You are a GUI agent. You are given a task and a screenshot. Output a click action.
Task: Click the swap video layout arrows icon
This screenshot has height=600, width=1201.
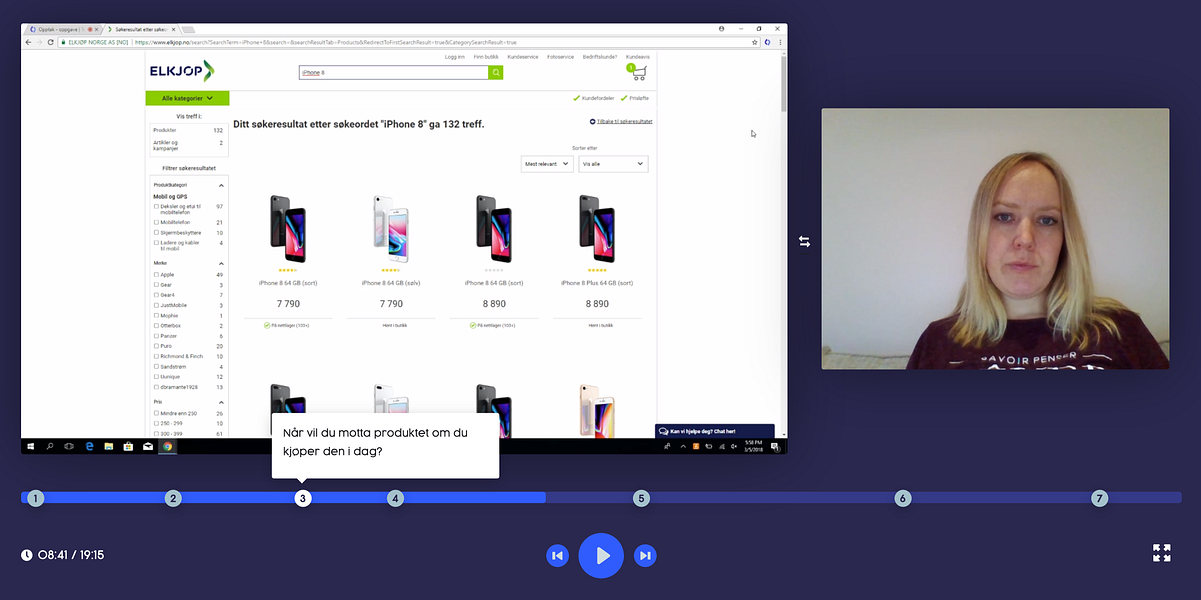coord(804,241)
